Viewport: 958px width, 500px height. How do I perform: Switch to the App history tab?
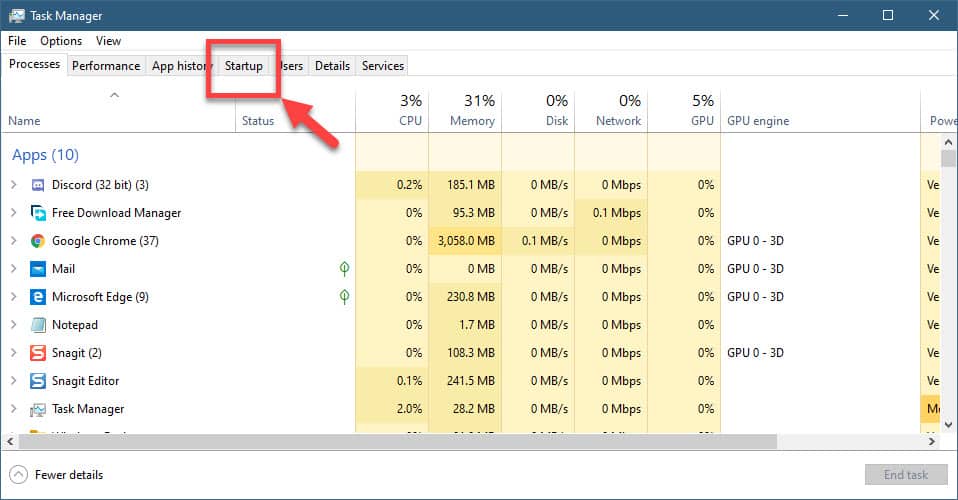point(180,65)
